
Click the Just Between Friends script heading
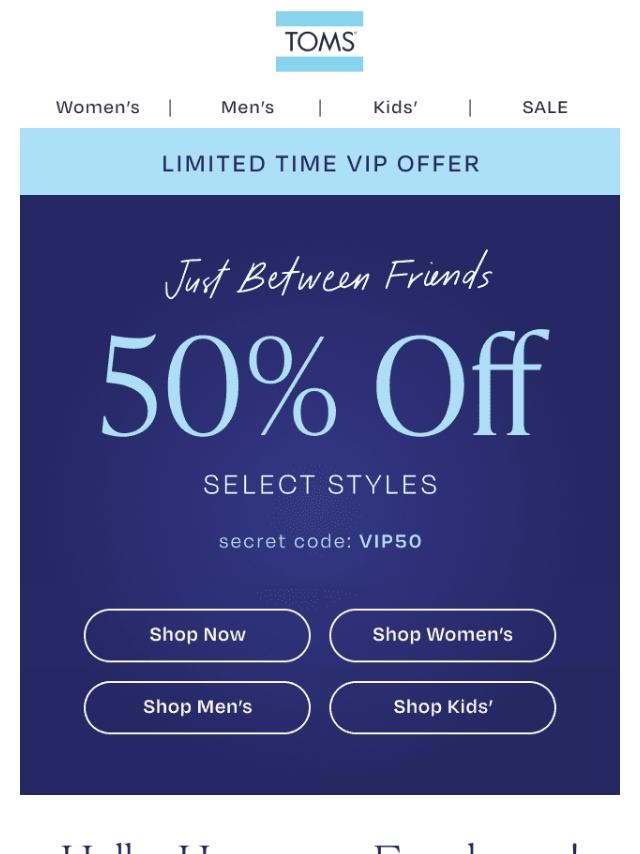point(328,275)
